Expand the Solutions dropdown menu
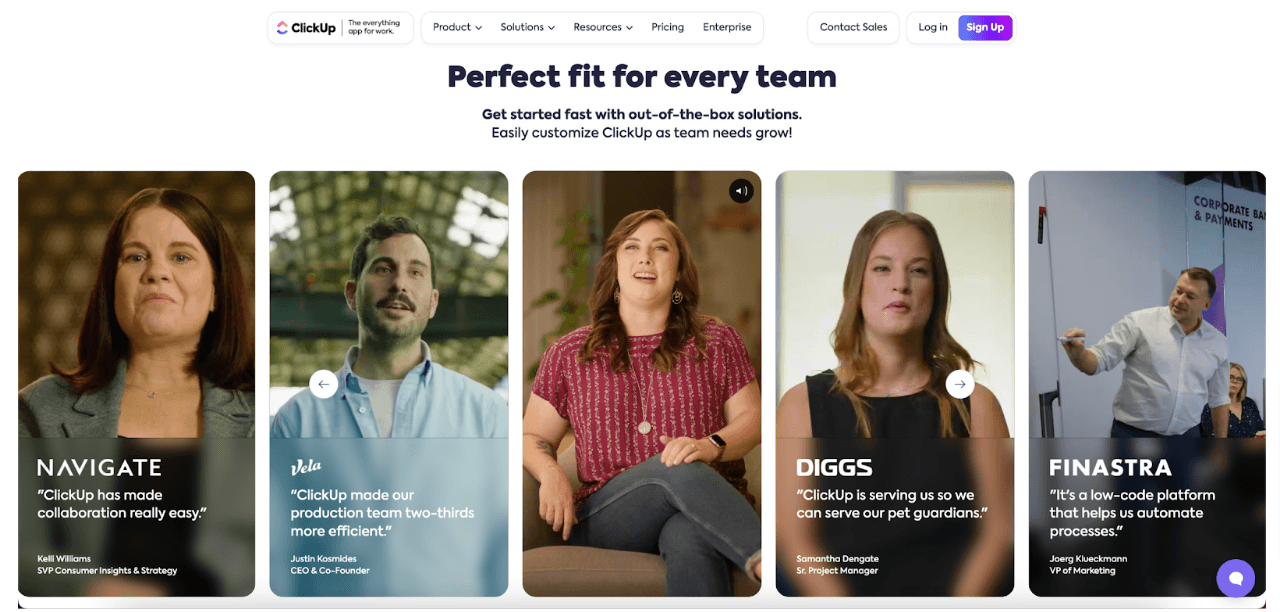 tap(528, 28)
